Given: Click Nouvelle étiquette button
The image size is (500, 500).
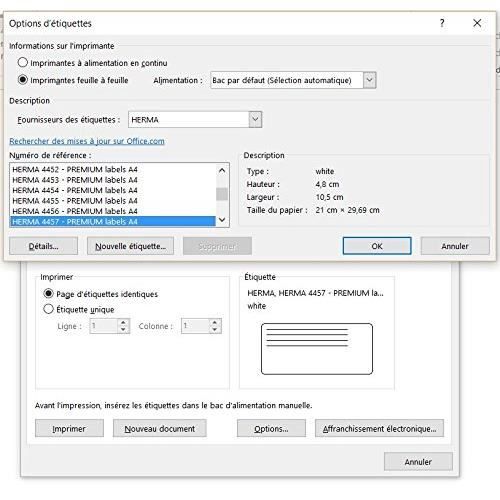Looking at the screenshot, I should (130, 246).
